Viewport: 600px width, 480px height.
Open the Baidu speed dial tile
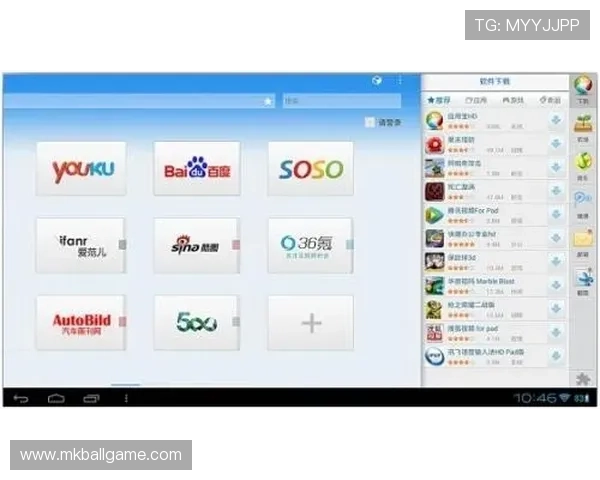[196, 169]
